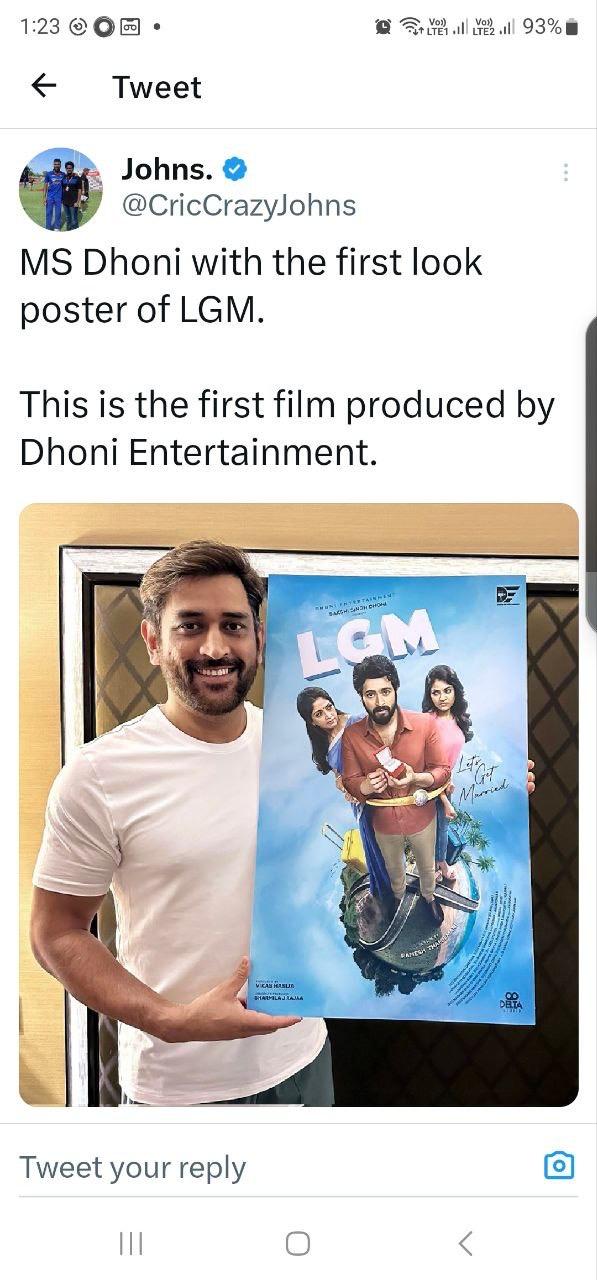Go back using the arrow icon

pos(44,86)
